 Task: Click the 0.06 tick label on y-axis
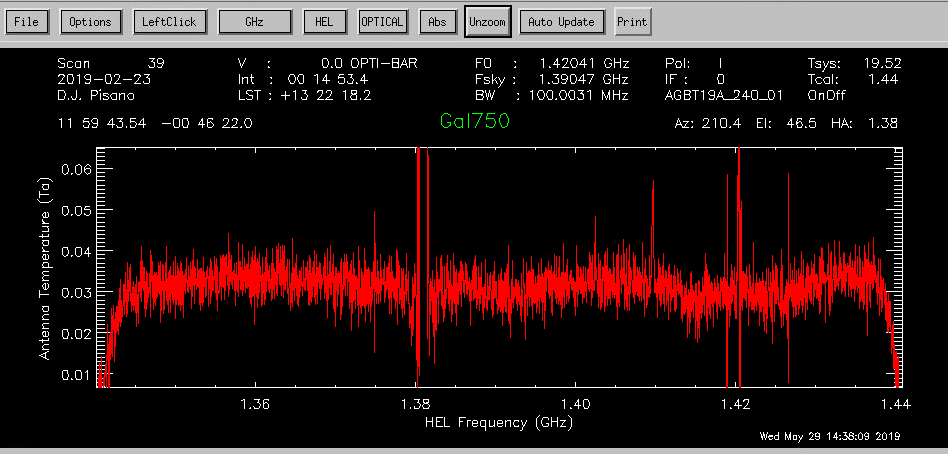point(75,169)
